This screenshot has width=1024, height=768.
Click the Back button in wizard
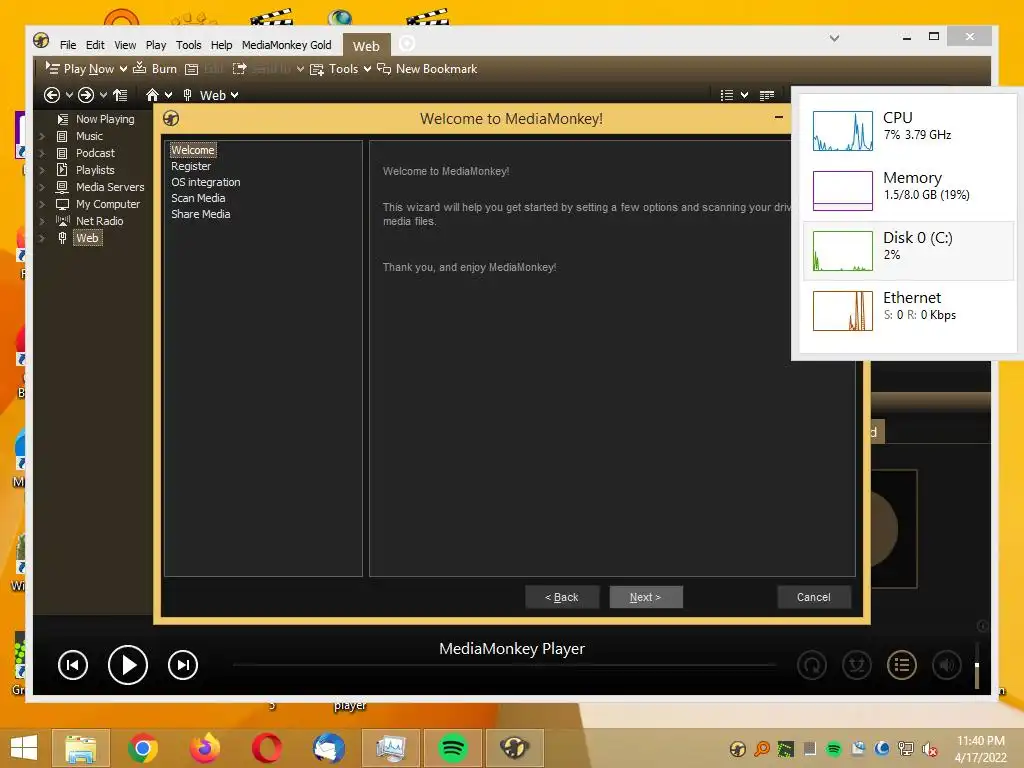click(x=562, y=597)
